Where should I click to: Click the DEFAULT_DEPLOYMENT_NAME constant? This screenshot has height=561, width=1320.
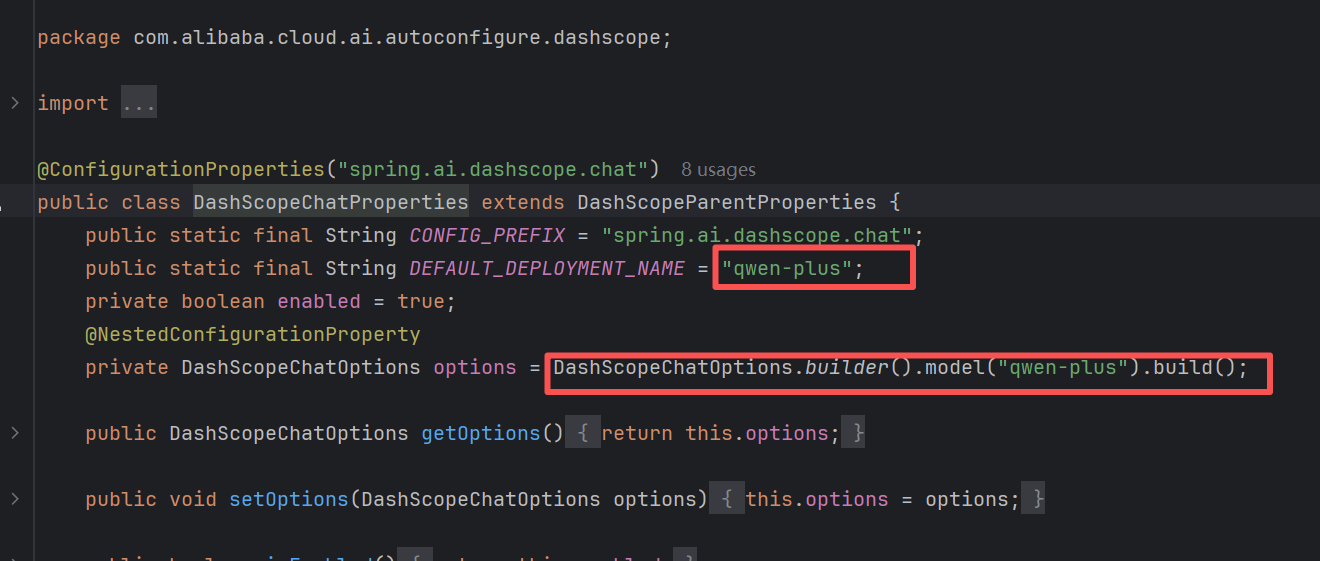click(547, 268)
